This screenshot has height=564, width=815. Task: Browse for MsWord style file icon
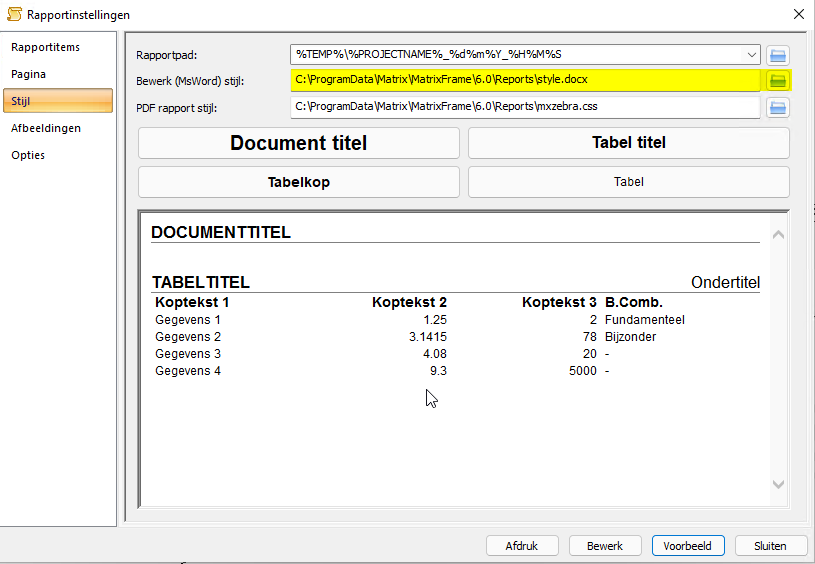(778, 81)
